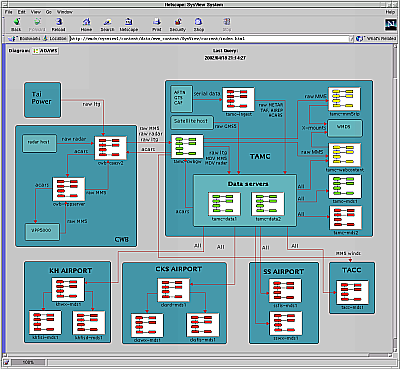Select the CWB host icon sending acars to VRP5000
400x369 pixels.
pos(69,189)
